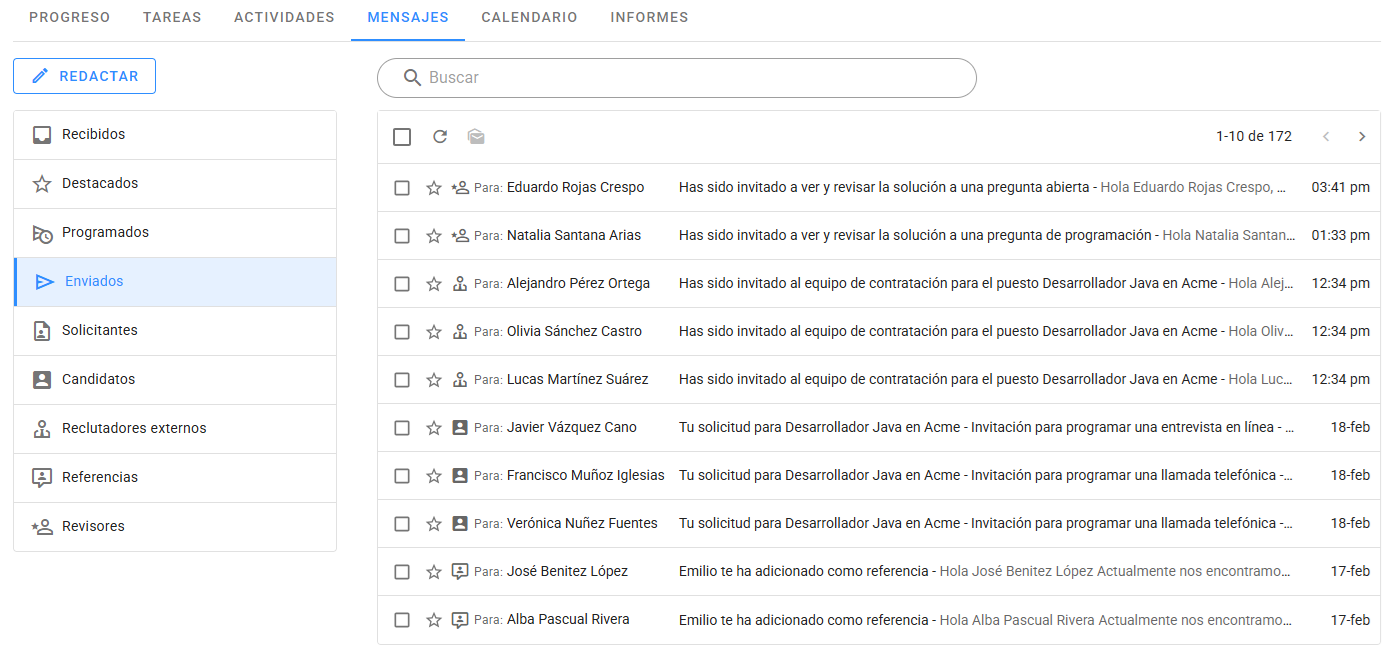
Task: Check the box for Olivia Sánchez Castro message
Action: [402, 332]
